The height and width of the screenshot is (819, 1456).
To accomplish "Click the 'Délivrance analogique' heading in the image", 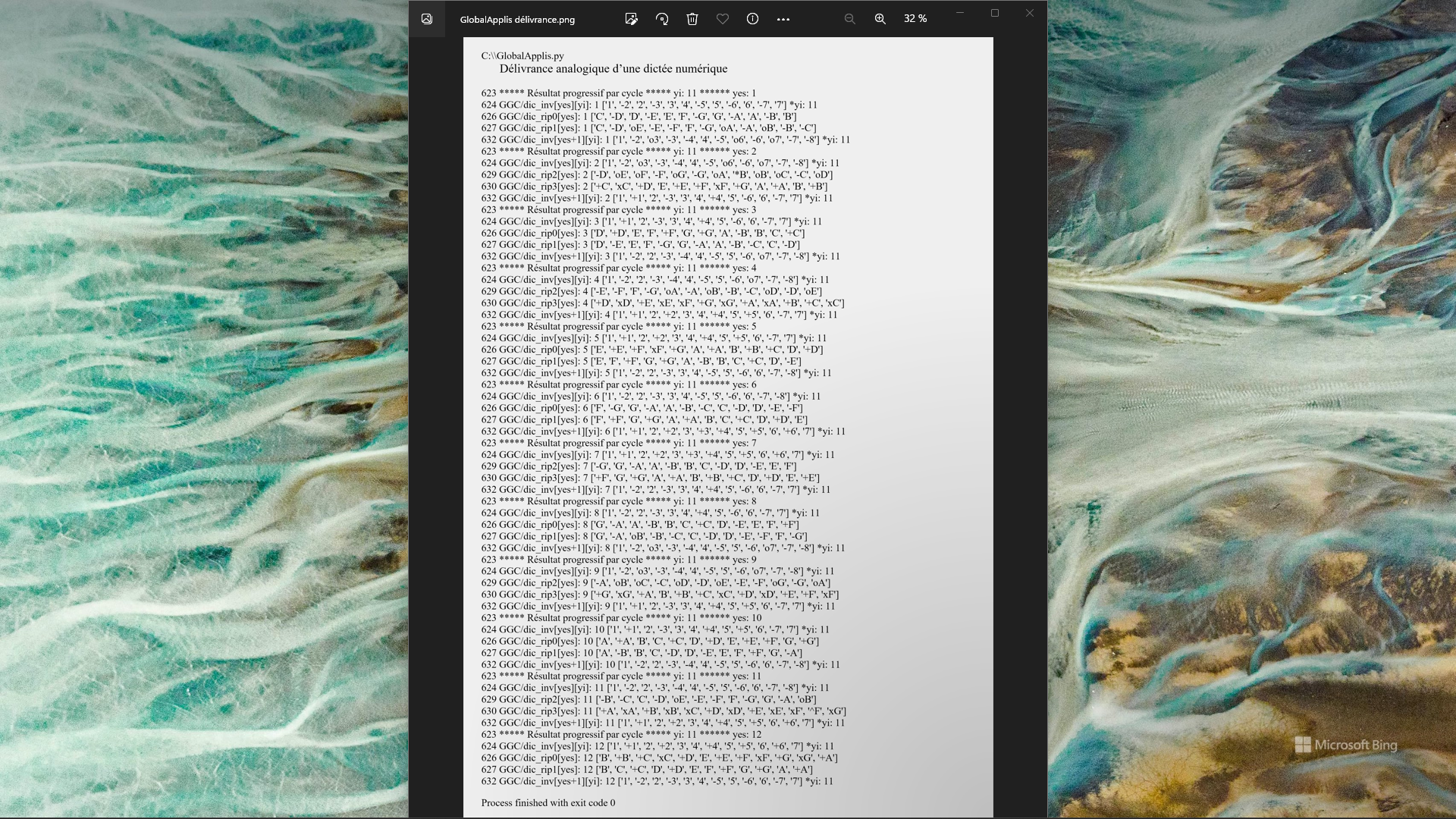I will tap(613, 69).
